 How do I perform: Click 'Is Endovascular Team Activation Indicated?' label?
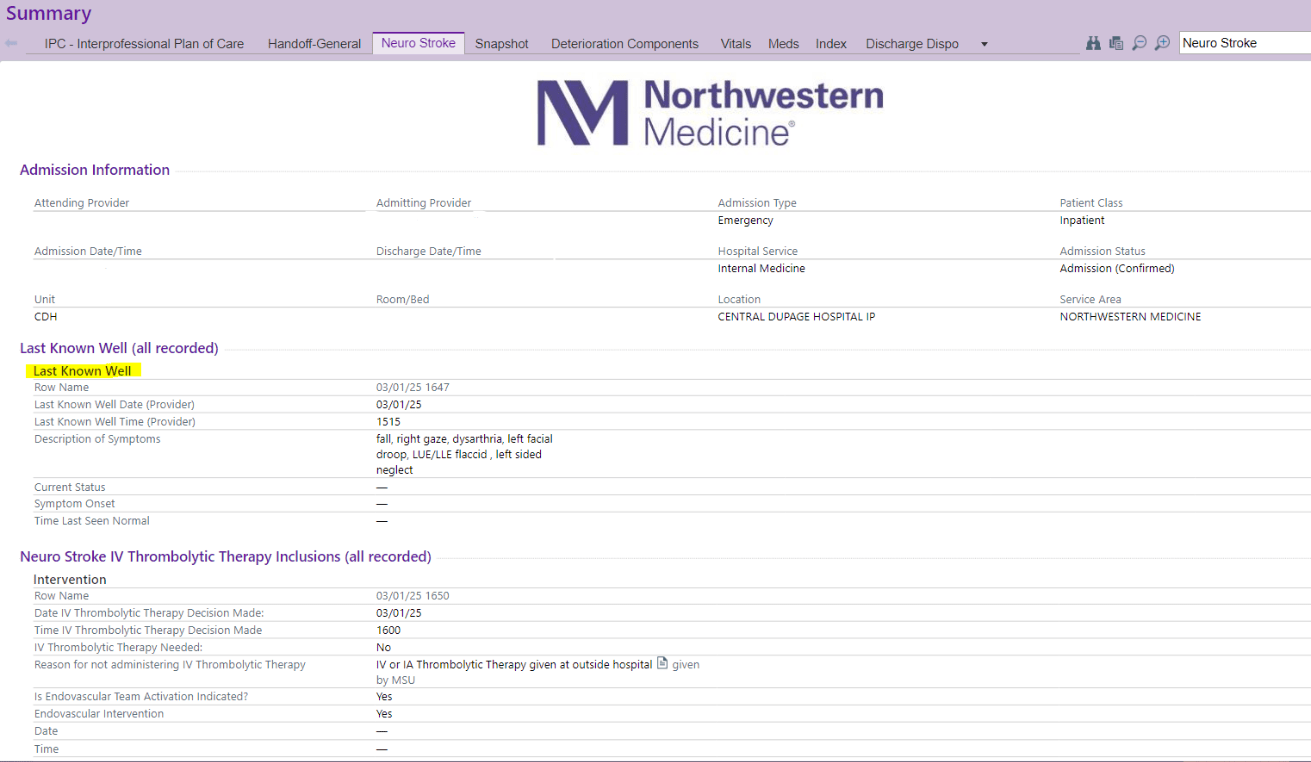point(141,697)
